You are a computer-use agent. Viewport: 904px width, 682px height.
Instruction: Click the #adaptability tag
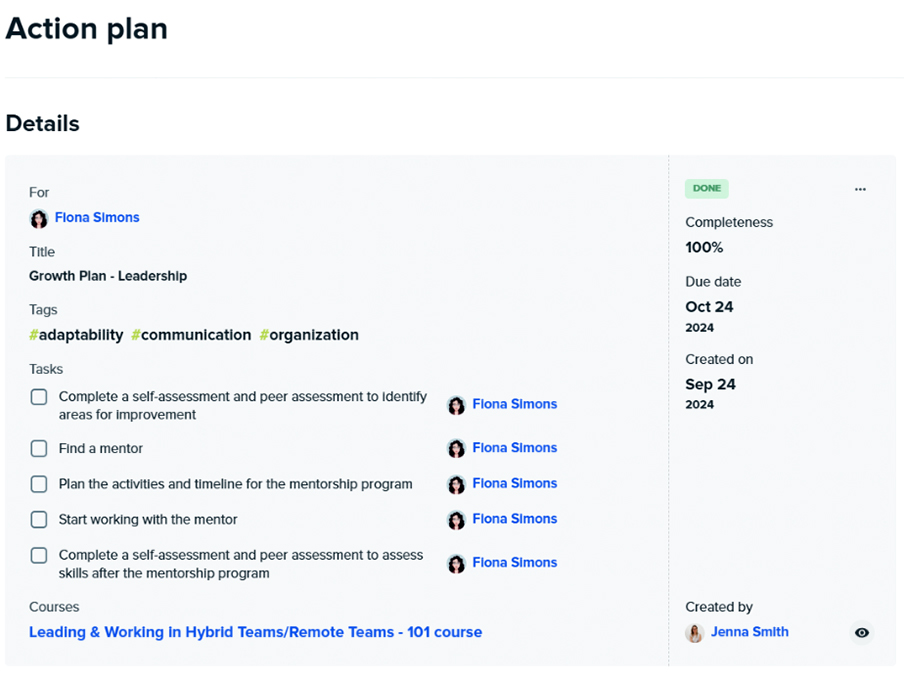[x=76, y=335]
